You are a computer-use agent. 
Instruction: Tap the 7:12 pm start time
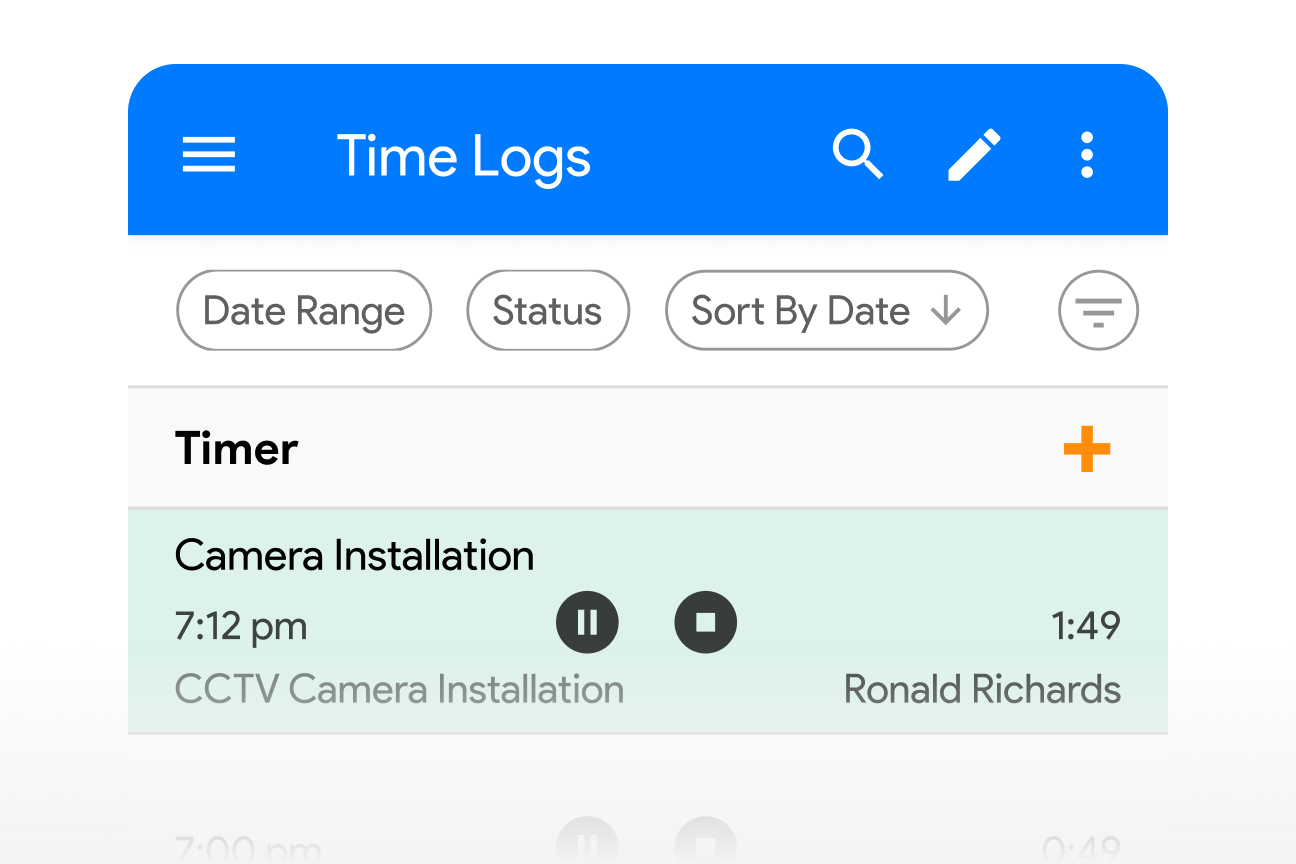[x=240, y=624]
